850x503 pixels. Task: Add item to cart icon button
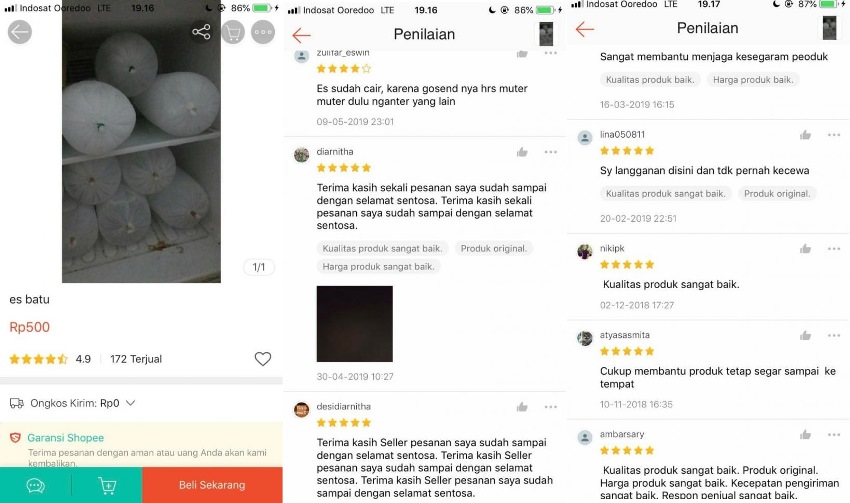coord(107,485)
